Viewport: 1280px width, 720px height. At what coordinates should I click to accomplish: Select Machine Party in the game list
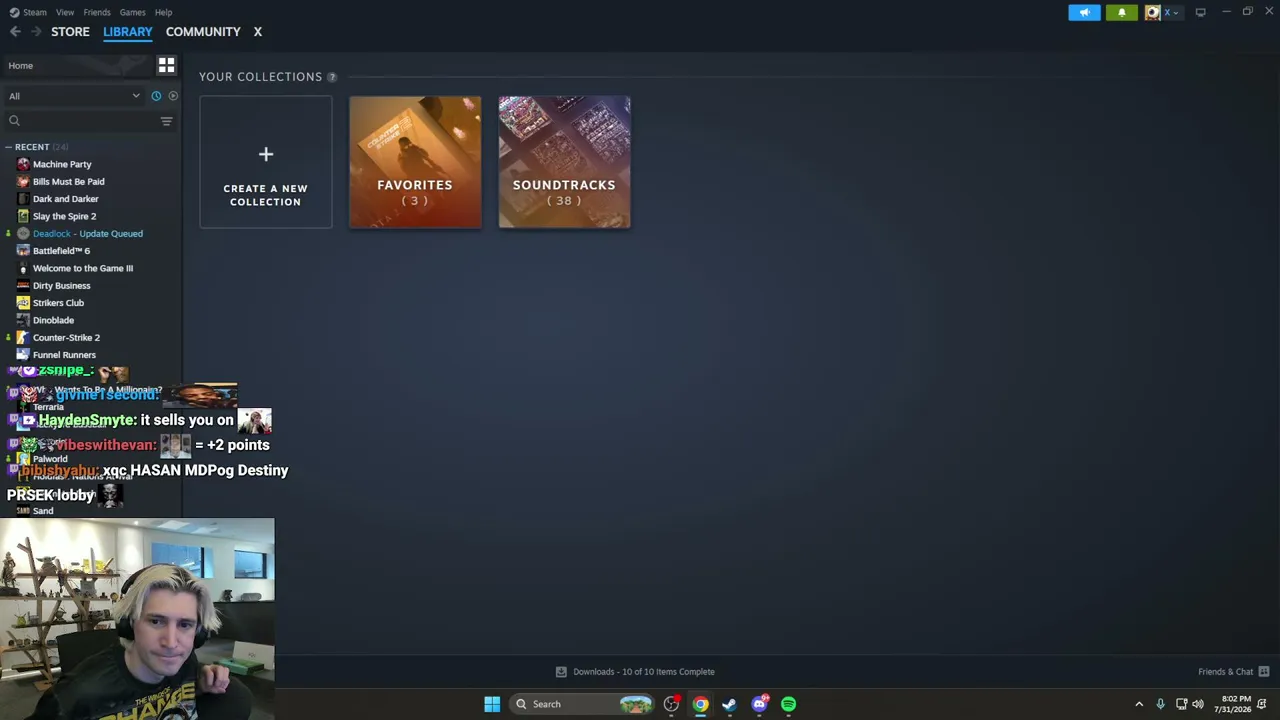[x=62, y=164]
